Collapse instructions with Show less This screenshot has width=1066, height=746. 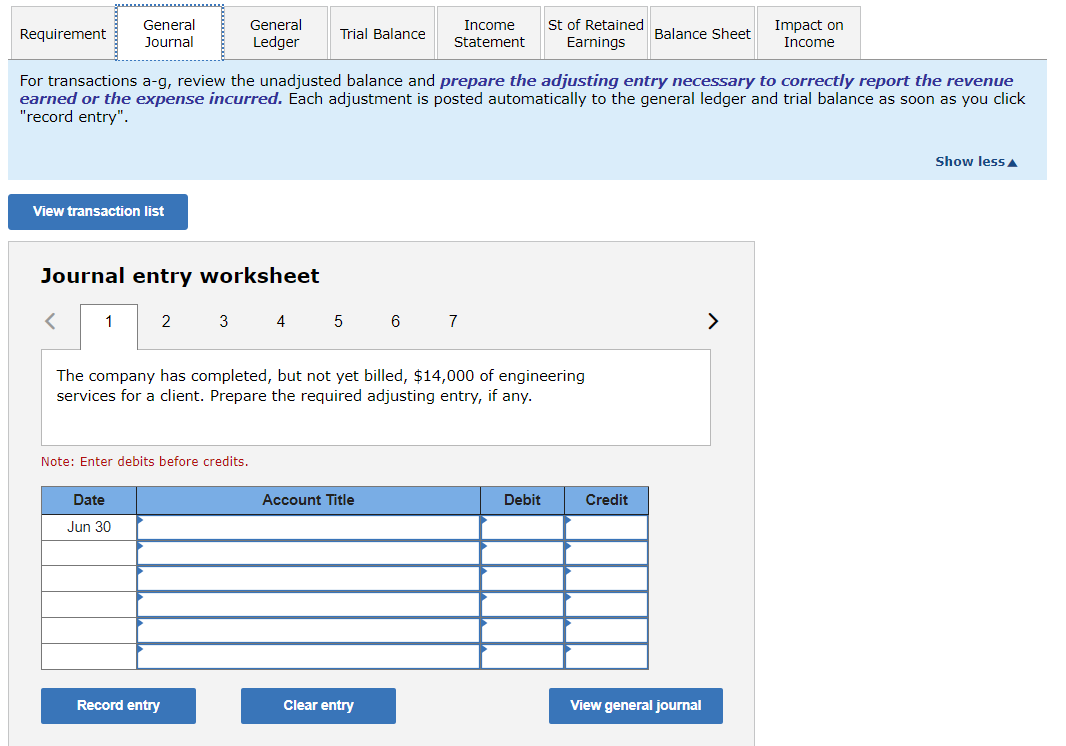click(x=976, y=162)
